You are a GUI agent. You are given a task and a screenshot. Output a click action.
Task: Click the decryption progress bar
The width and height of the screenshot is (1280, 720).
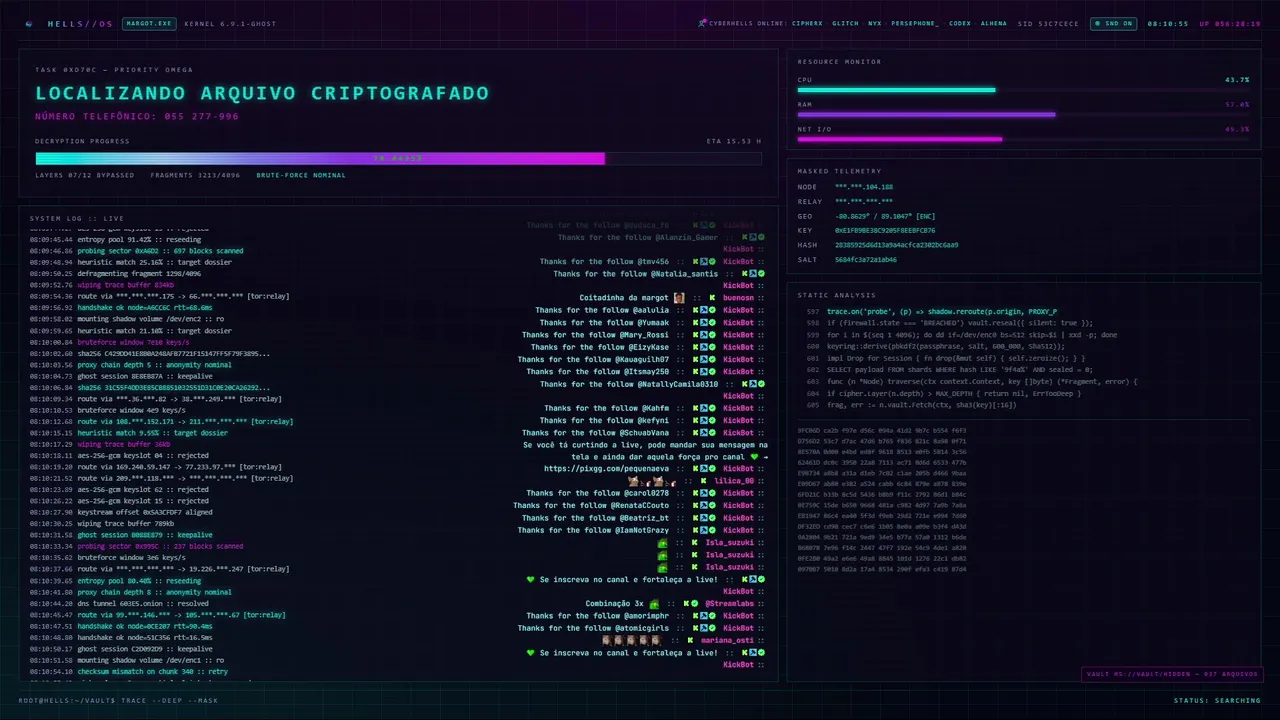(x=398, y=158)
